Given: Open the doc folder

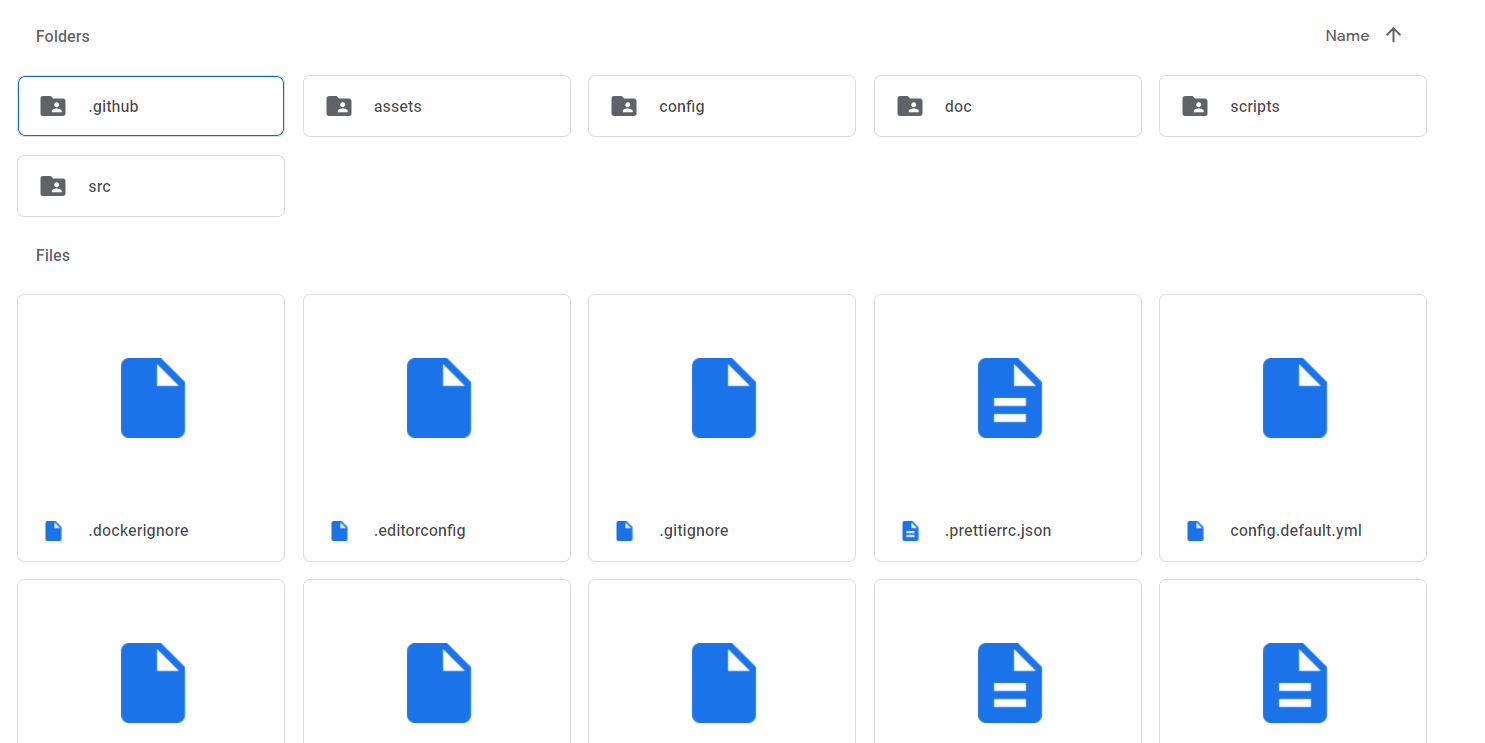Looking at the screenshot, I should 1008,106.
